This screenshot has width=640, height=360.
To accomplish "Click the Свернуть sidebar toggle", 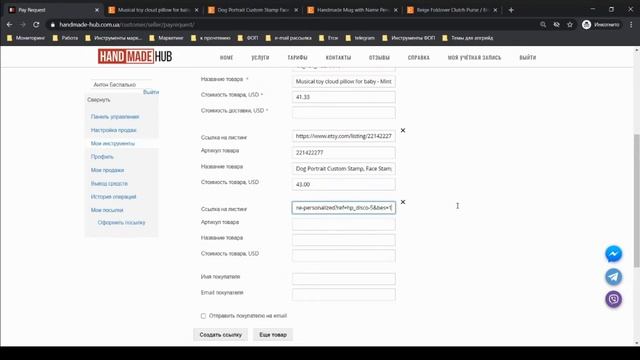I will pos(99,100).
